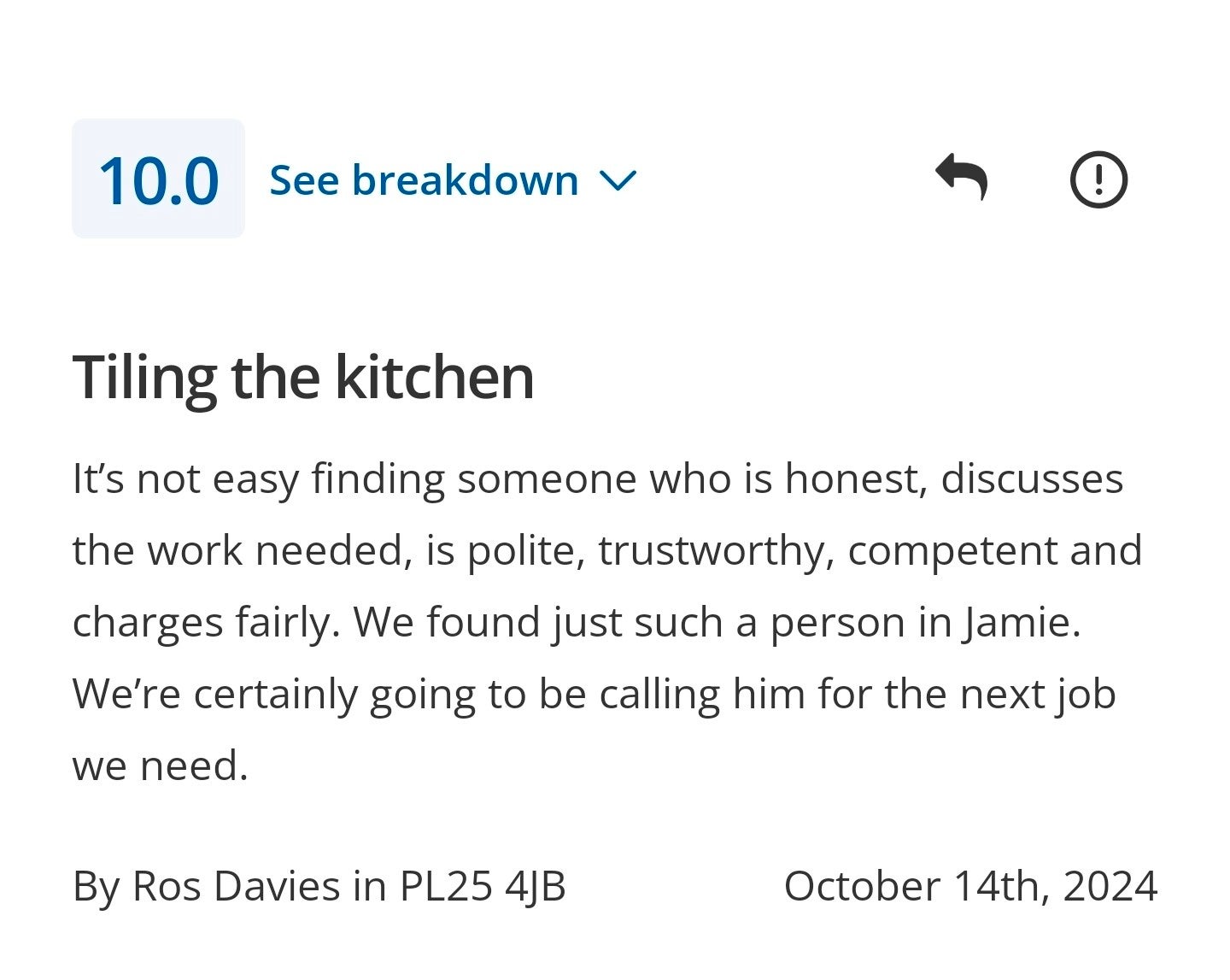The height and width of the screenshot is (980, 1230).
Task: Click the review's last line, we need.
Action: [160, 766]
